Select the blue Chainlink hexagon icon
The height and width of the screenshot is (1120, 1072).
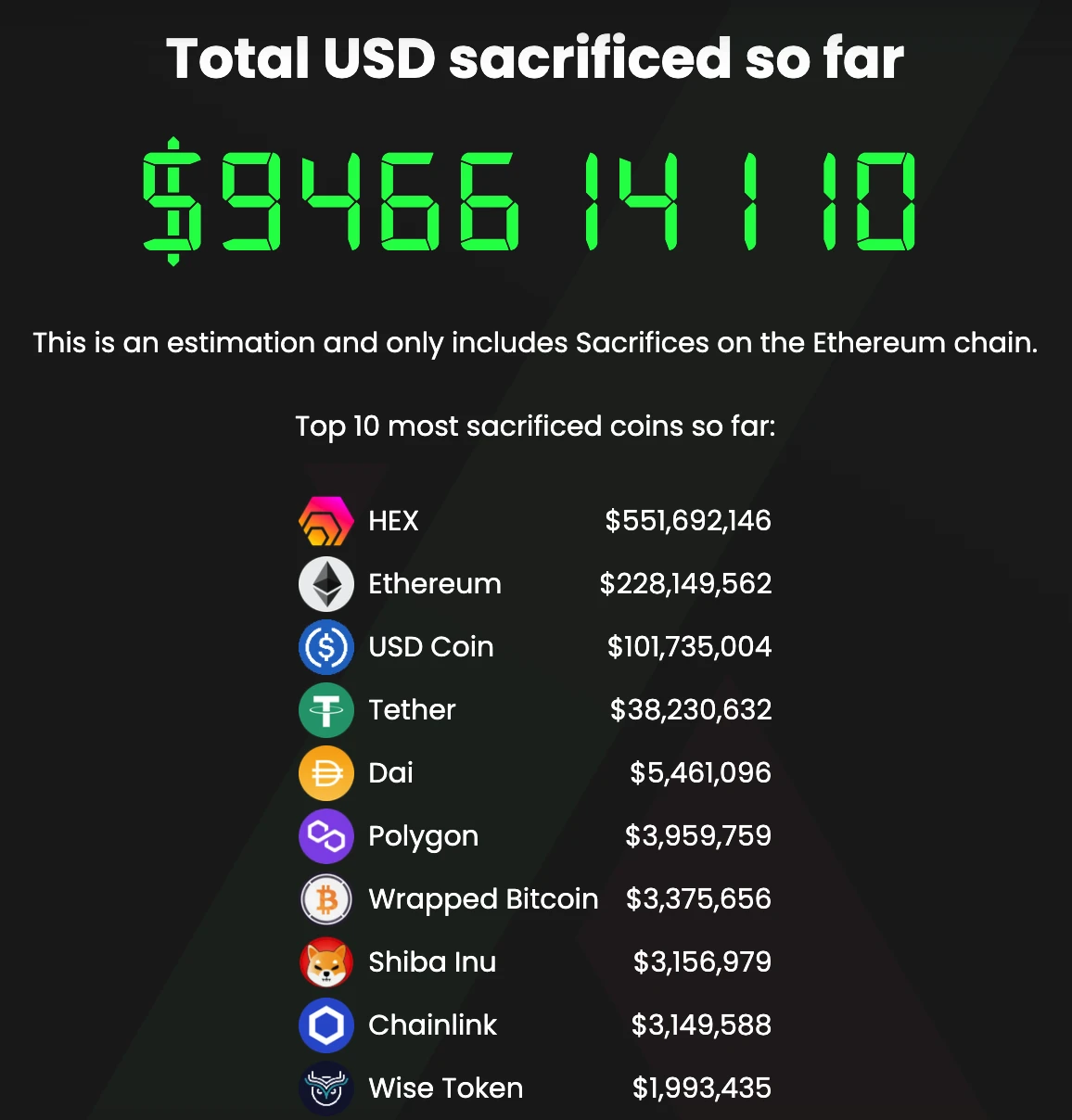tap(326, 1025)
